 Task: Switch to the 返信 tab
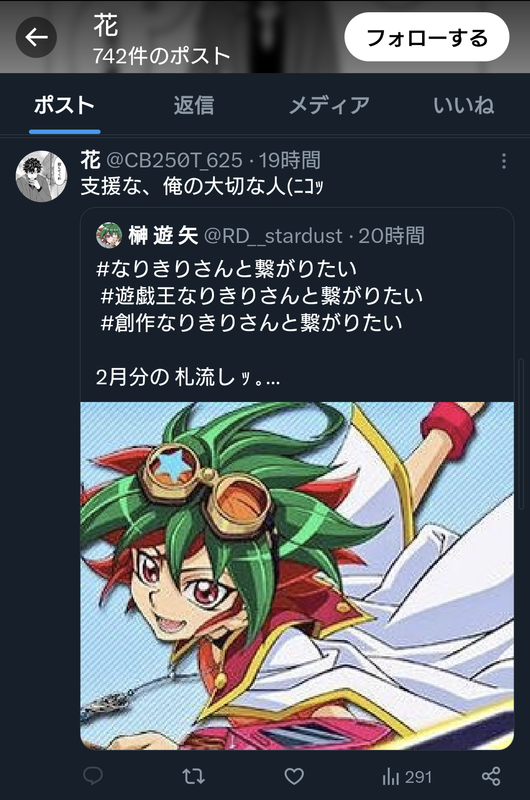(194, 105)
